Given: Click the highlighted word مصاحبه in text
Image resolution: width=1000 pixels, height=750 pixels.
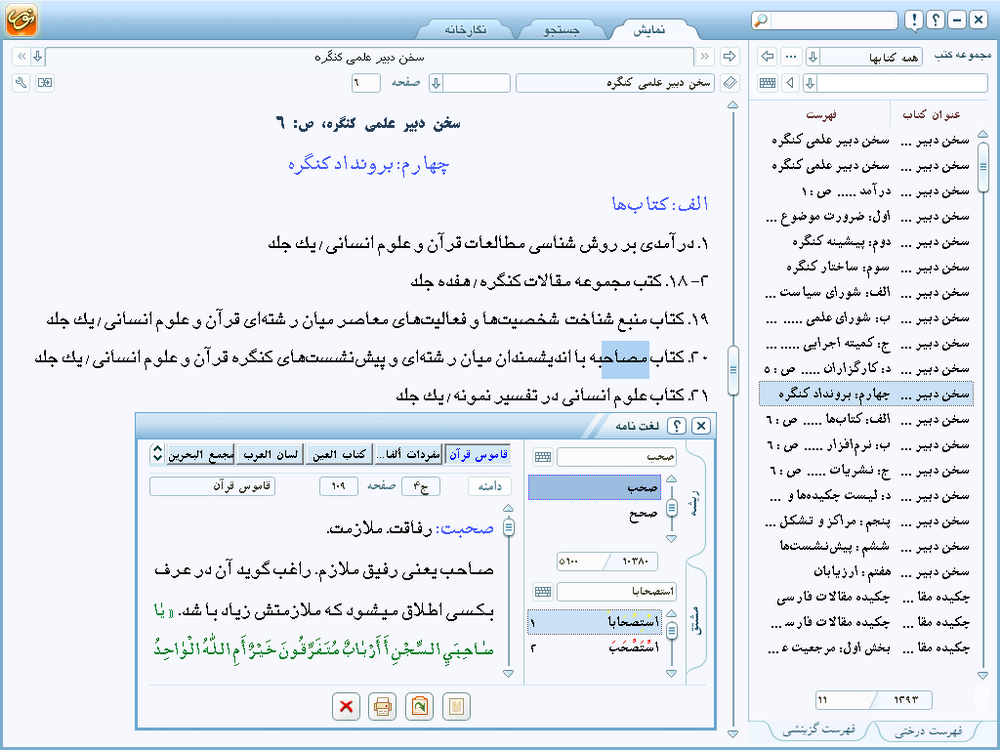Looking at the screenshot, I should tap(625, 358).
